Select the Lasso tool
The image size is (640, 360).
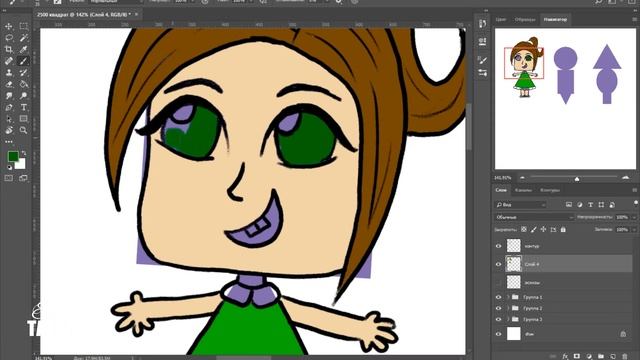point(9,38)
